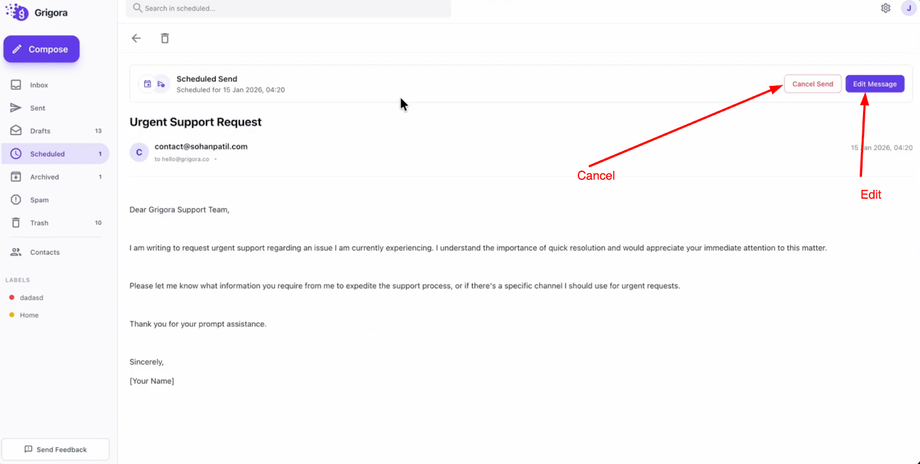Image resolution: width=920 pixels, height=464 pixels.
Task: Click the Trash count 10
Action: click(x=99, y=223)
